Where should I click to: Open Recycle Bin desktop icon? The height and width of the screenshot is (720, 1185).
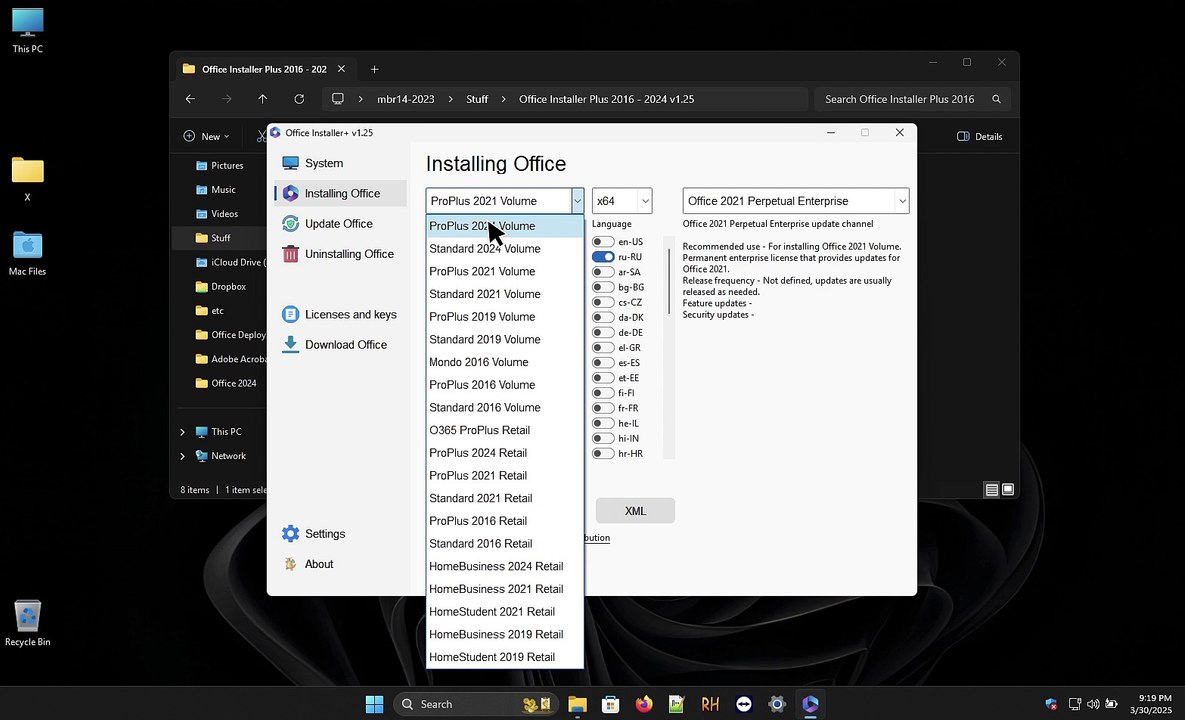tap(27, 623)
